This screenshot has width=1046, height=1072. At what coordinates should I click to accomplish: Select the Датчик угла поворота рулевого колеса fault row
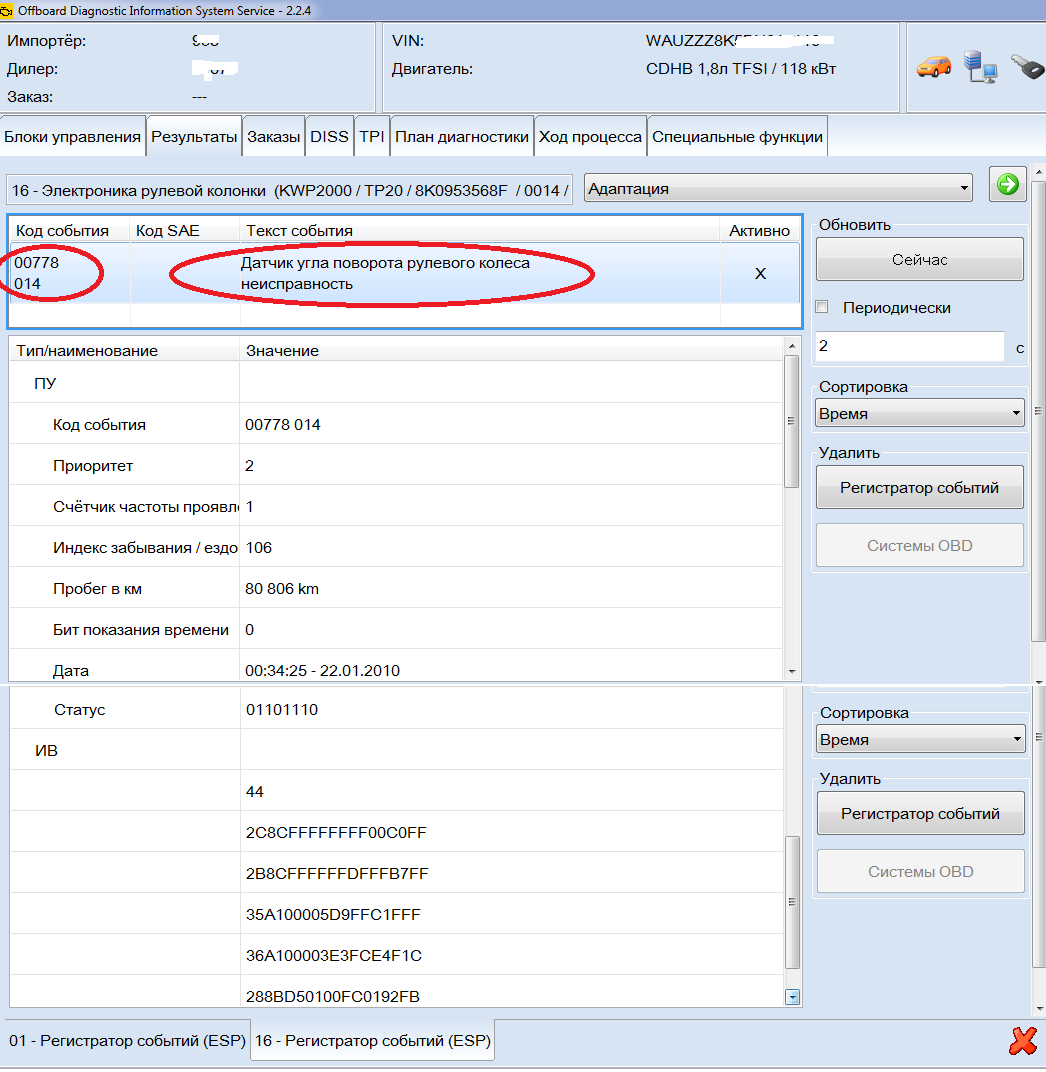[405, 273]
